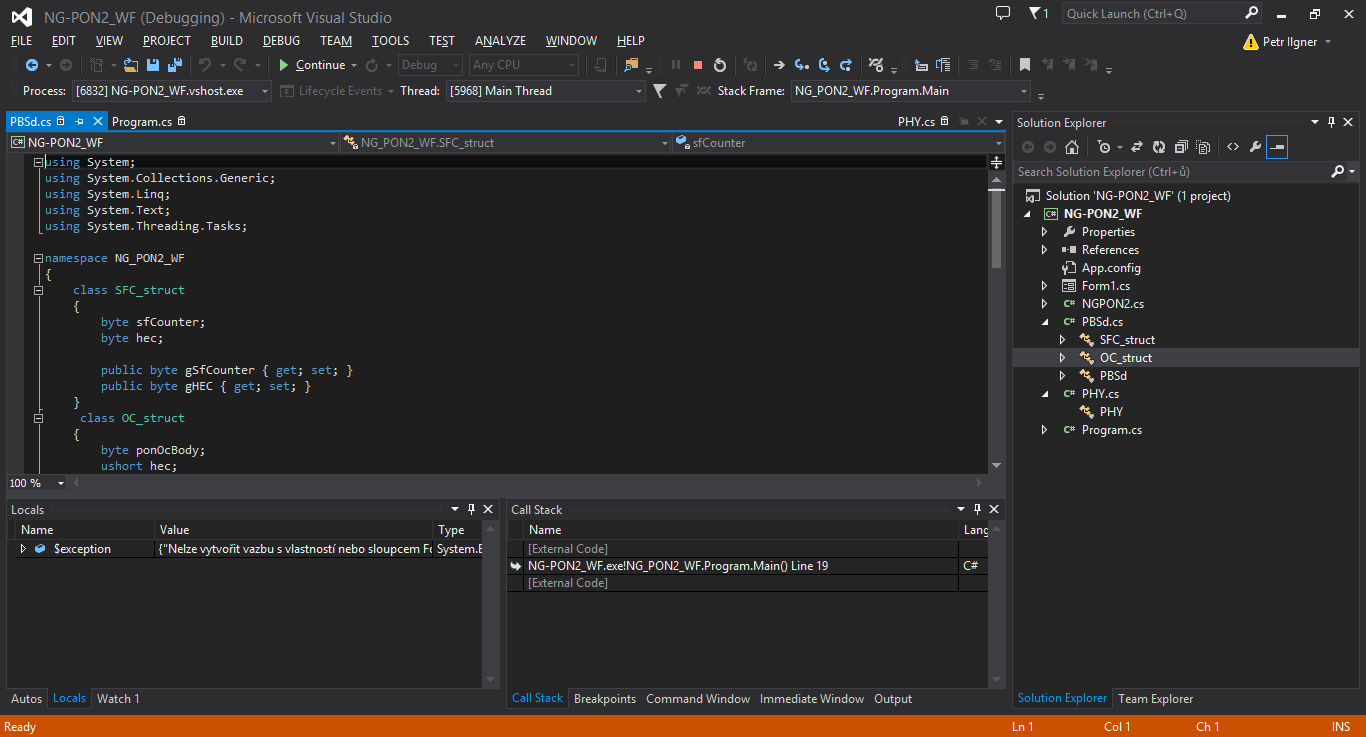Expand the SFC_struct node in Solution Explorer

1062,340
